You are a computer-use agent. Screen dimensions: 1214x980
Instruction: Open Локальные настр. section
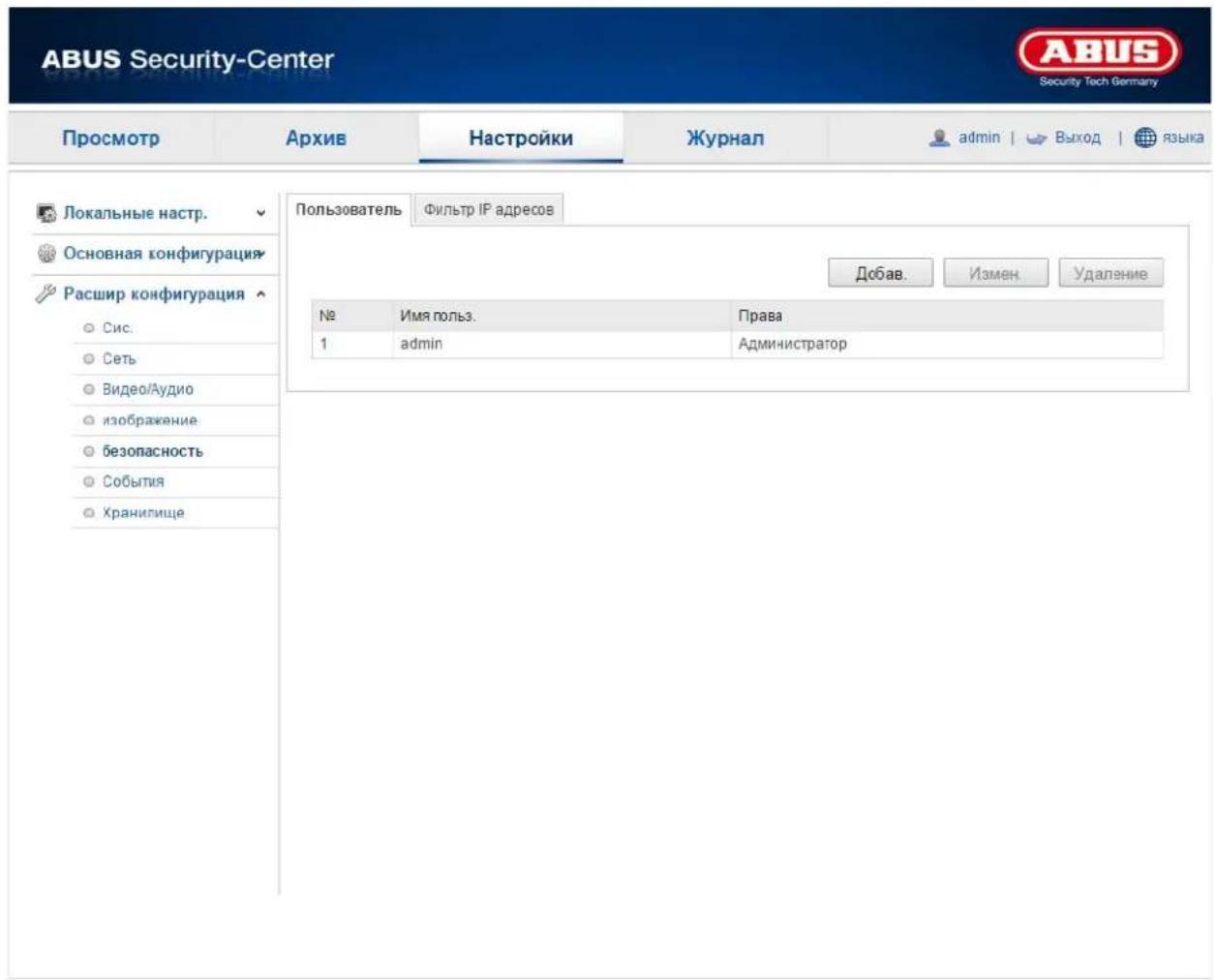[136, 213]
